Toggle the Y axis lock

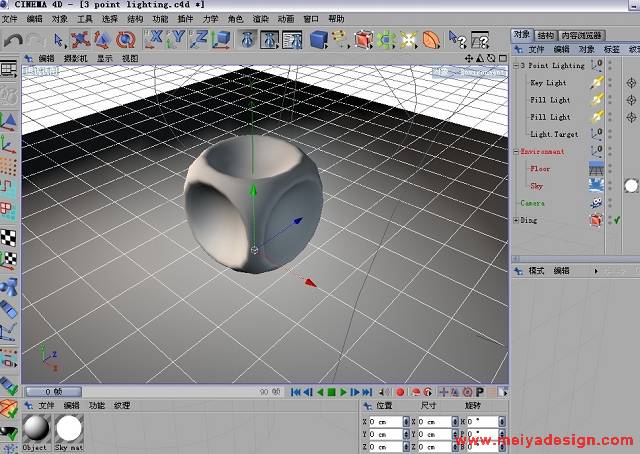176,40
